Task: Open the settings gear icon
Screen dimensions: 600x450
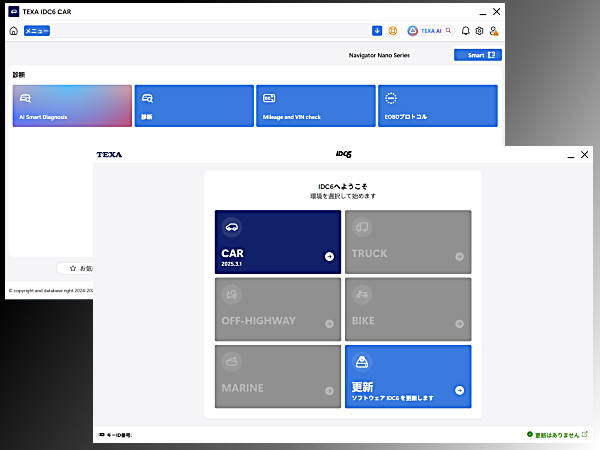Action: (x=479, y=31)
